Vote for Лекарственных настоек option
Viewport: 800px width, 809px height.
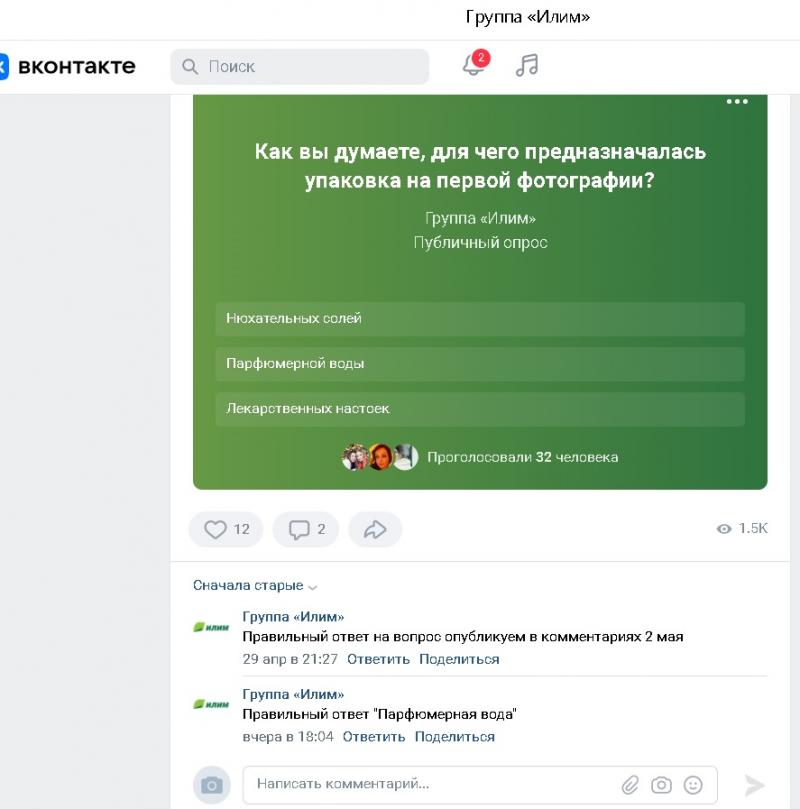click(480, 409)
